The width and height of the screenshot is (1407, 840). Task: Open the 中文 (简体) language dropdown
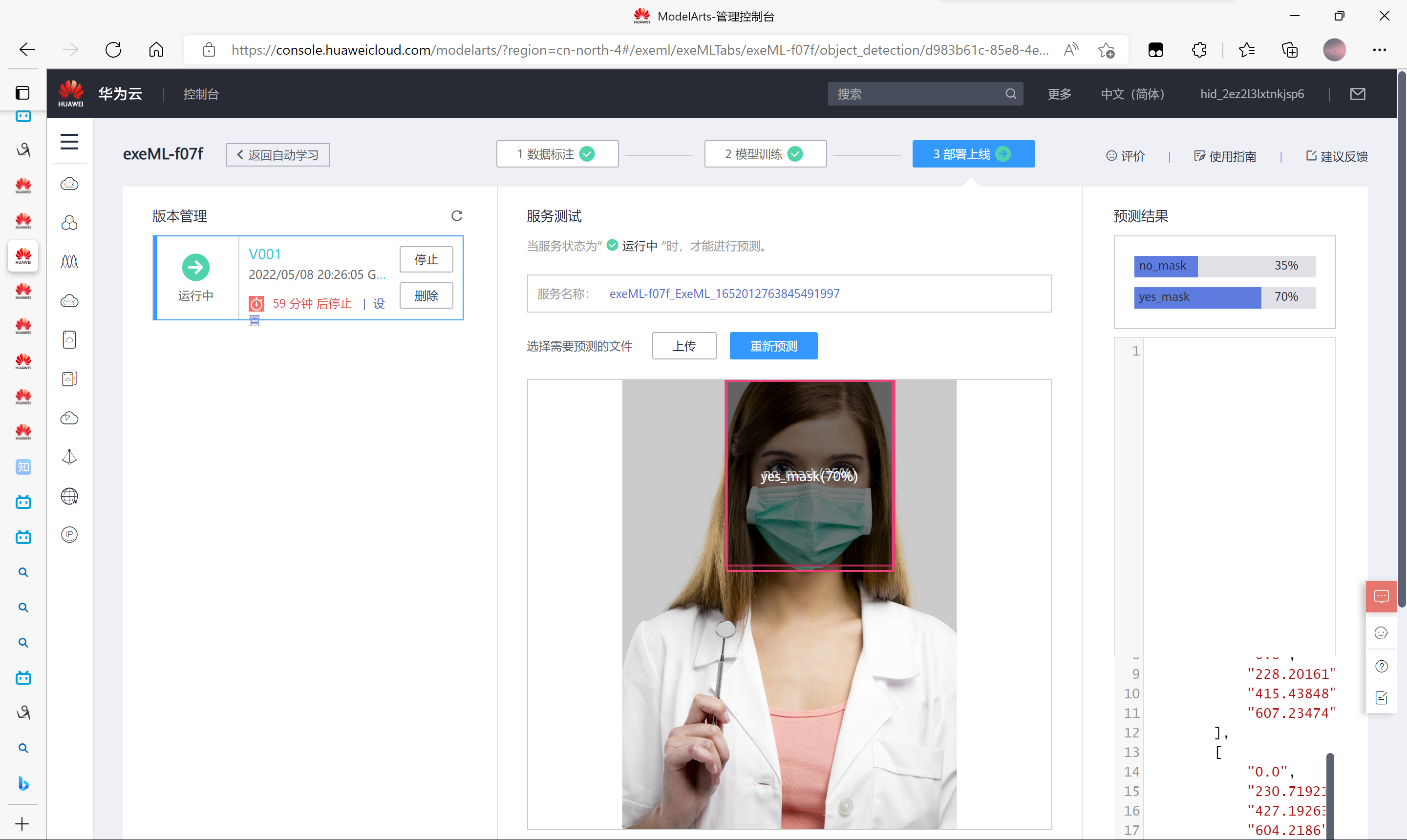[x=1132, y=94]
